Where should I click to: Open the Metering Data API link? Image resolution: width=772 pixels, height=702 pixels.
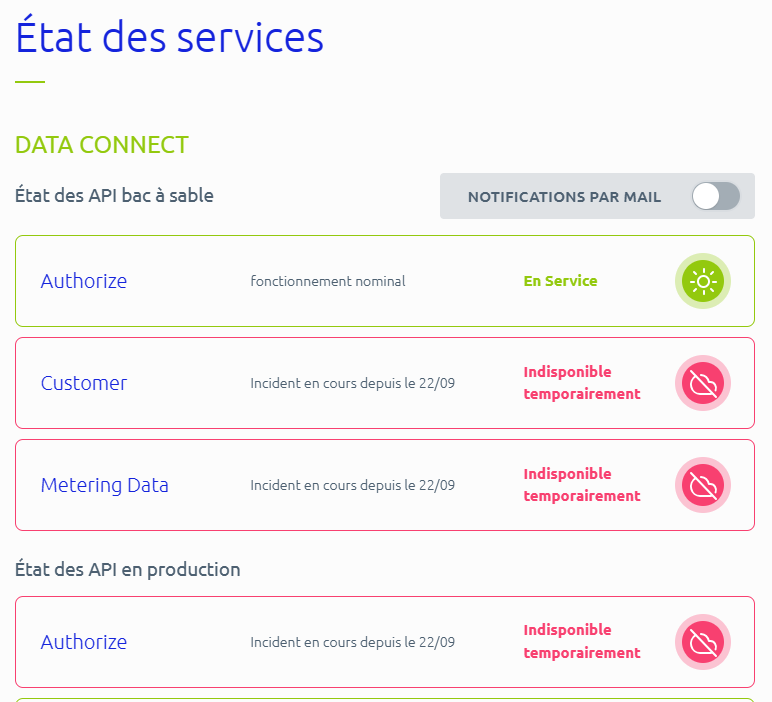[104, 485]
